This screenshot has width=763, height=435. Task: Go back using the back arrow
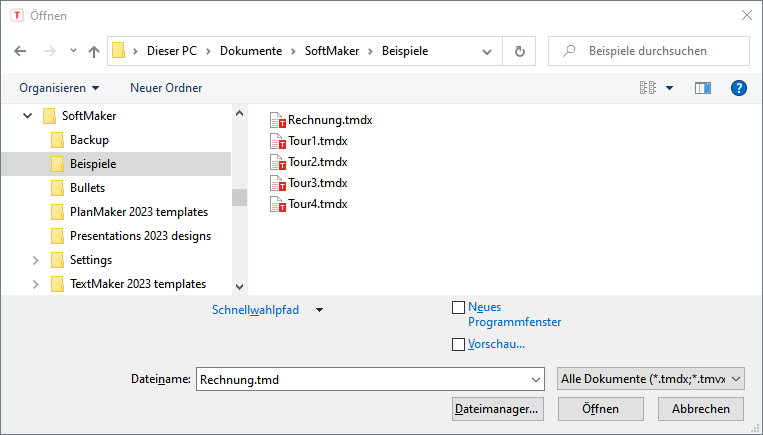point(20,51)
